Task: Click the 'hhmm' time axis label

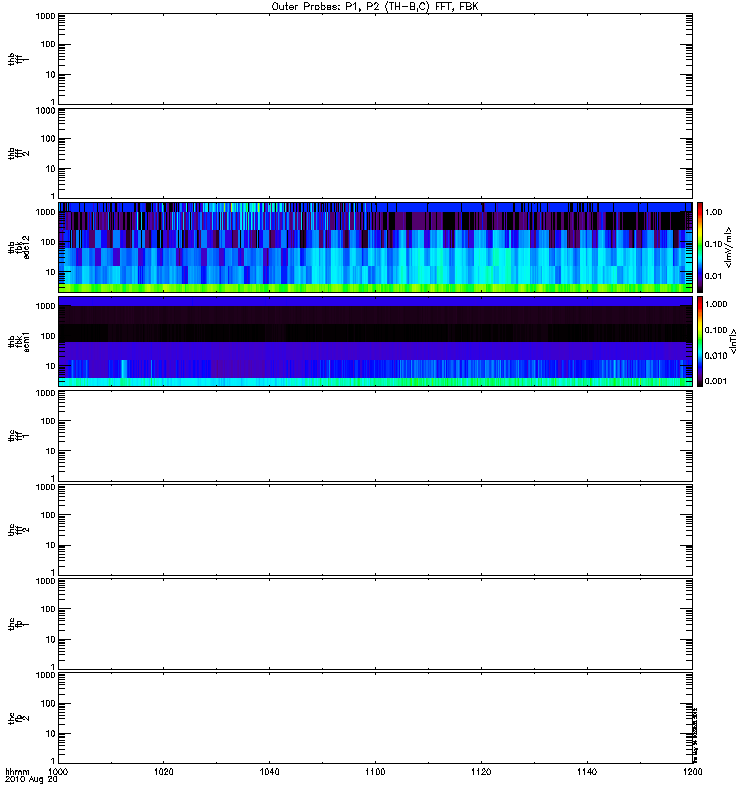Action: pos(17,771)
